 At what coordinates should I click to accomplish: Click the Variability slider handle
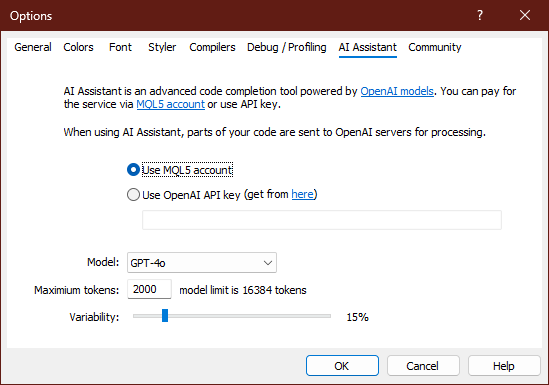coord(165,315)
